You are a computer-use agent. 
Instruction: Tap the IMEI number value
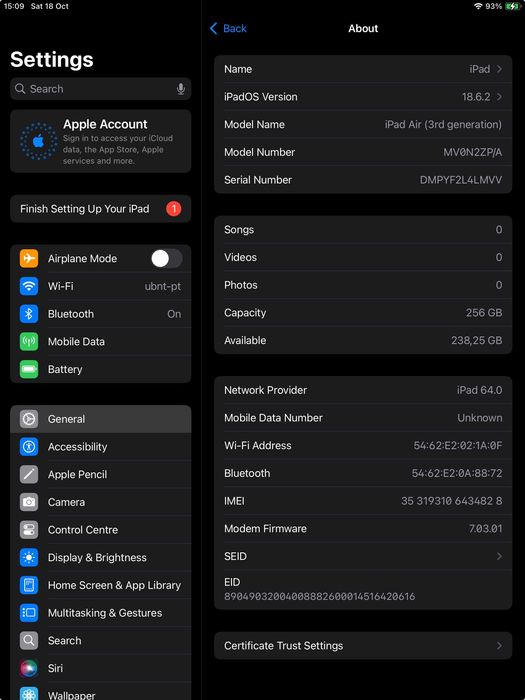[451, 501]
